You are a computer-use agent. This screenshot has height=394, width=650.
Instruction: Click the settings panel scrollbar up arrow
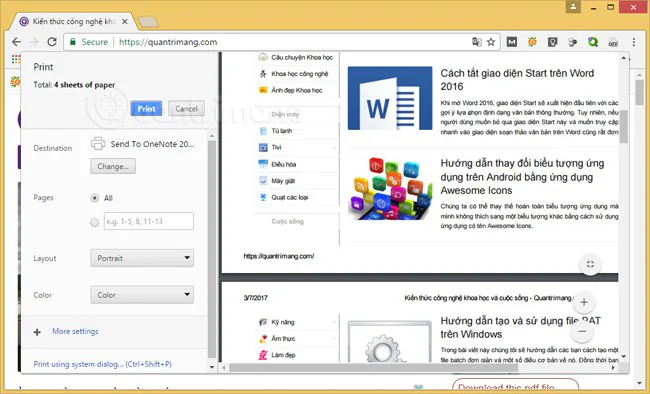[x=212, y=136]
